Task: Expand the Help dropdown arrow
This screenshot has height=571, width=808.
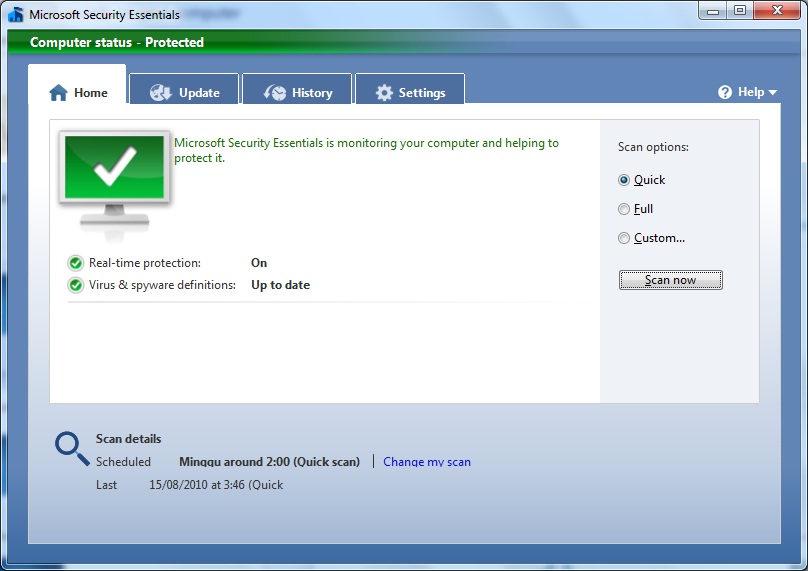Action: coord(772,93)
